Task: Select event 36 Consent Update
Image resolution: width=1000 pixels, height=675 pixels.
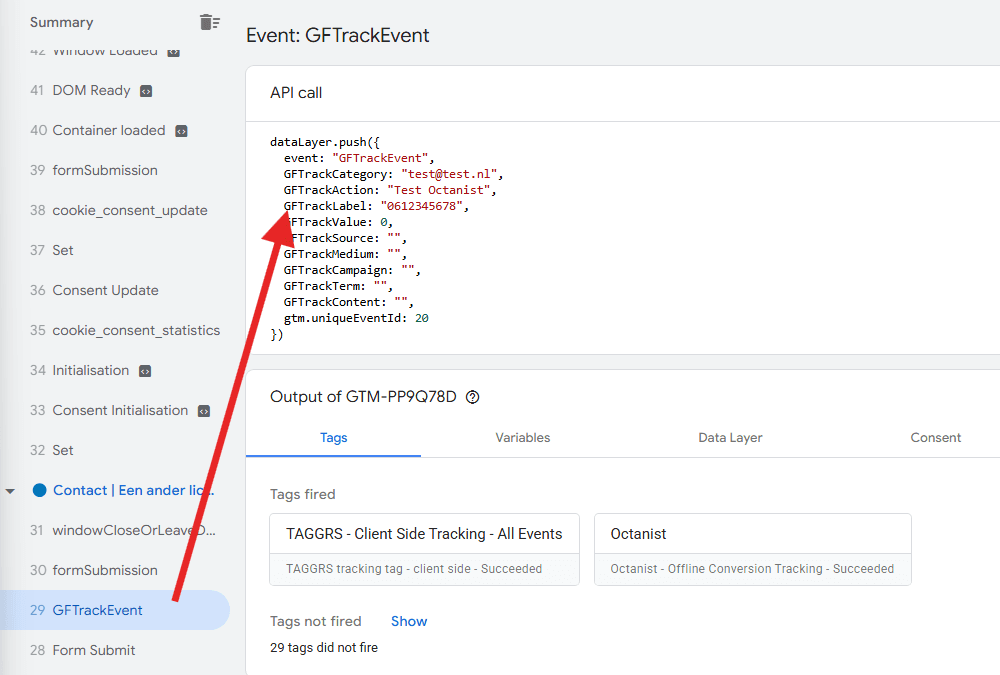Action: (x=115, y=290)
